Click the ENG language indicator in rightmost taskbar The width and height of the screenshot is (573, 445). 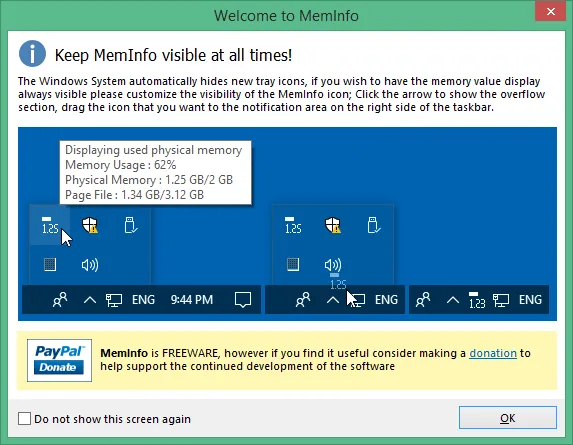pyautogui.click(x=530, y=300)
